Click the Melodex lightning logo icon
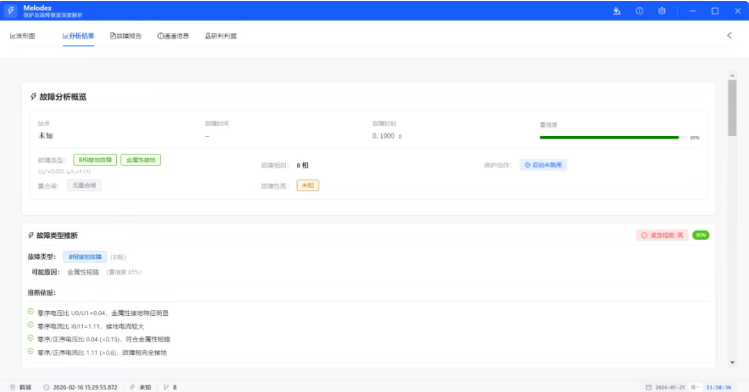 [11, 11]
